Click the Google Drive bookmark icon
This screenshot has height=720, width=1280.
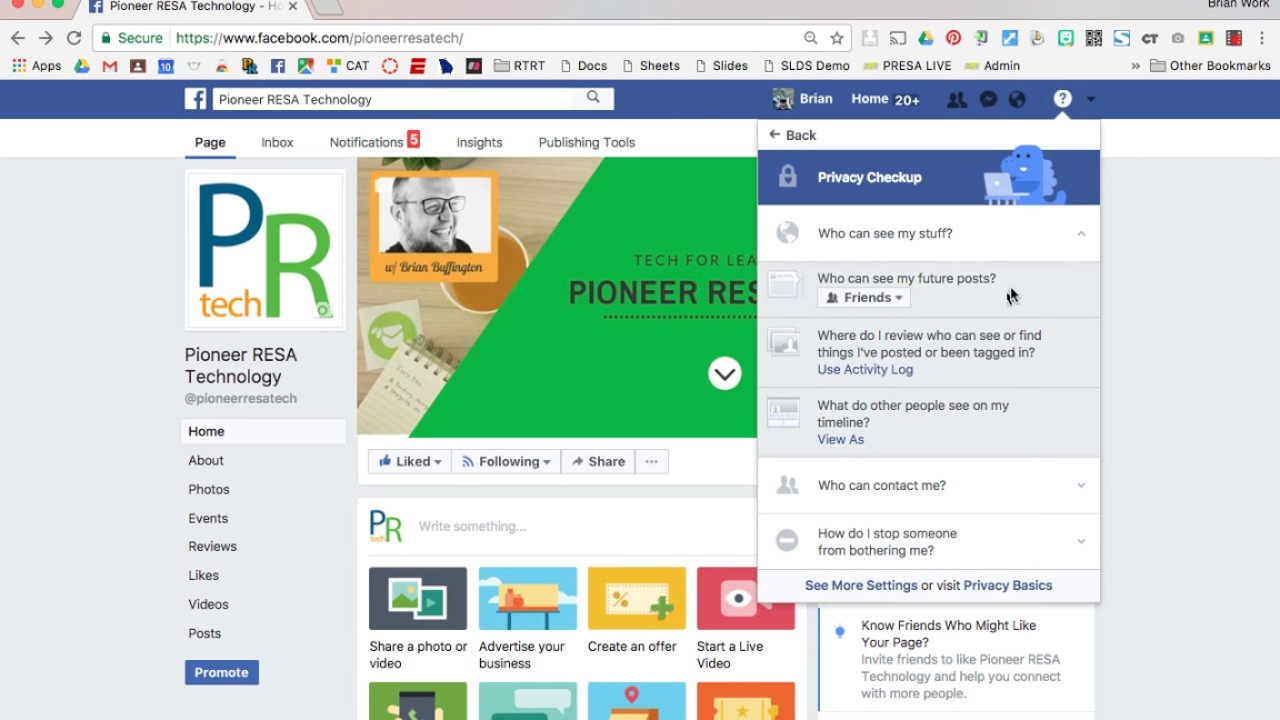pyautogui.click(x=82, y=66)
